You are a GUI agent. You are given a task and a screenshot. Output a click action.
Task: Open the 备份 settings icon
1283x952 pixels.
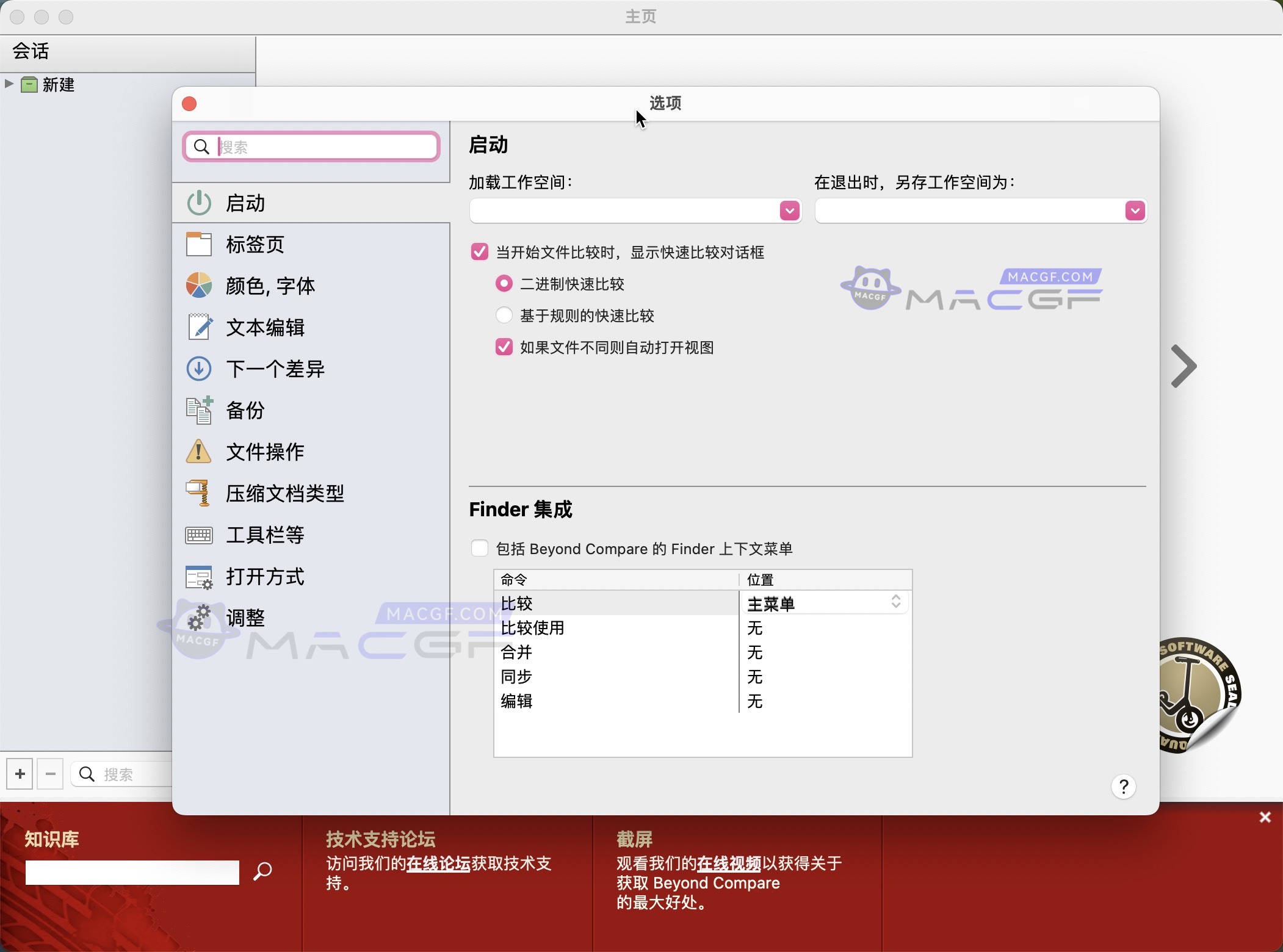(198, 410)
